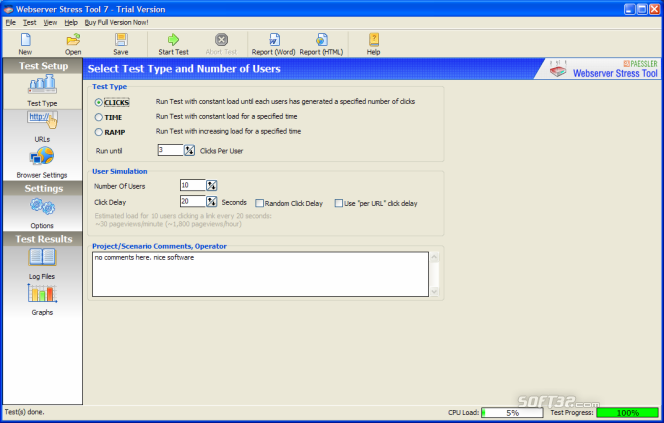This screenshot has height=423, width=664.
Task: Show Graphs in Test Results
Action: point(42,299)
